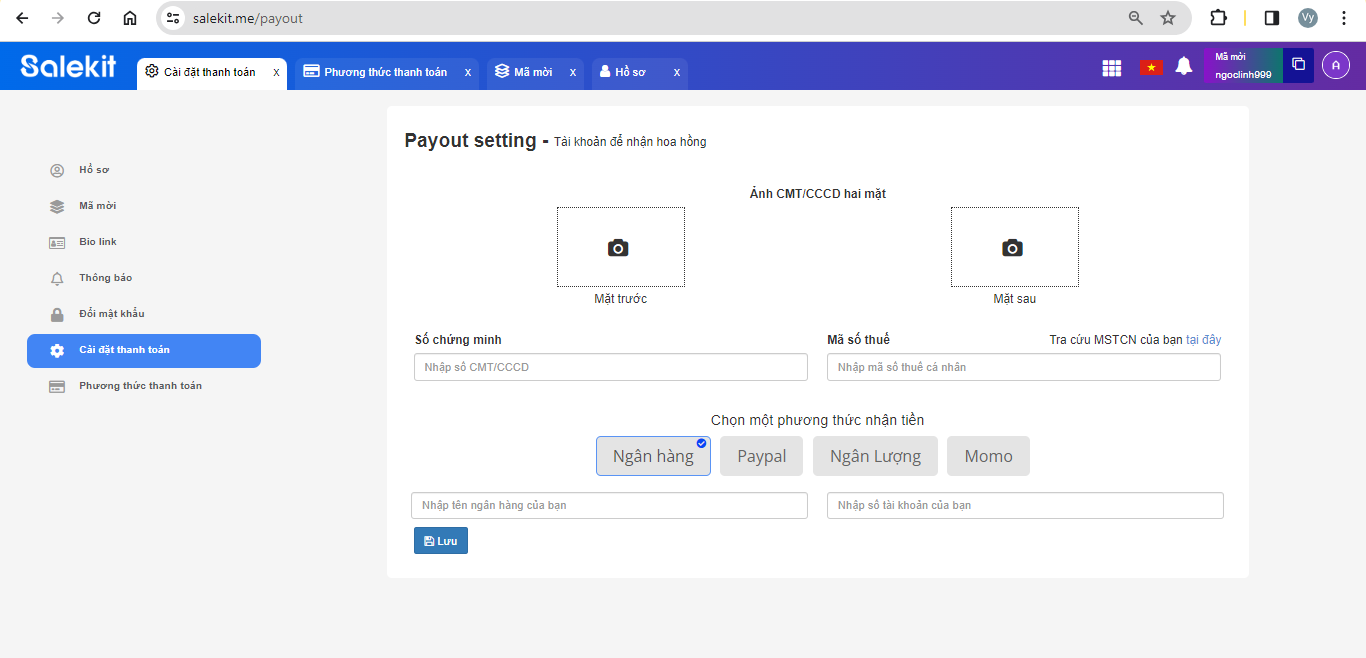The height and width of the screenshot is (658, 1366).
Task: Open Đổi mật khẩu in sidebar
Action: coord(111,314)
